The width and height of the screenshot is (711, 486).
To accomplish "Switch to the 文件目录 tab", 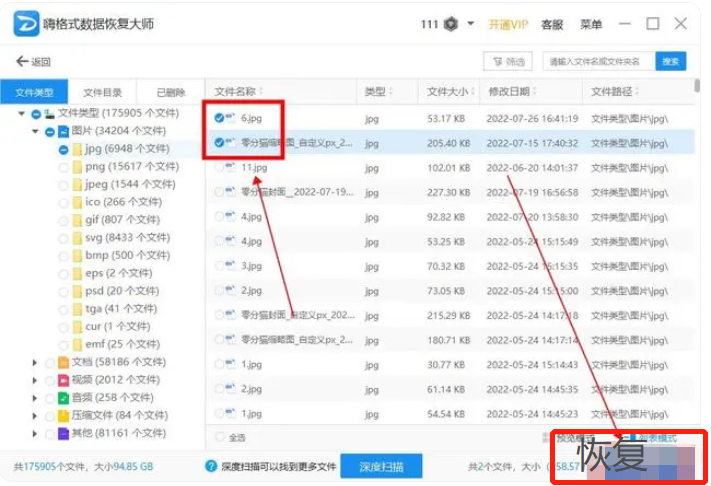I will pyautogui.click(x=102, y=92).
